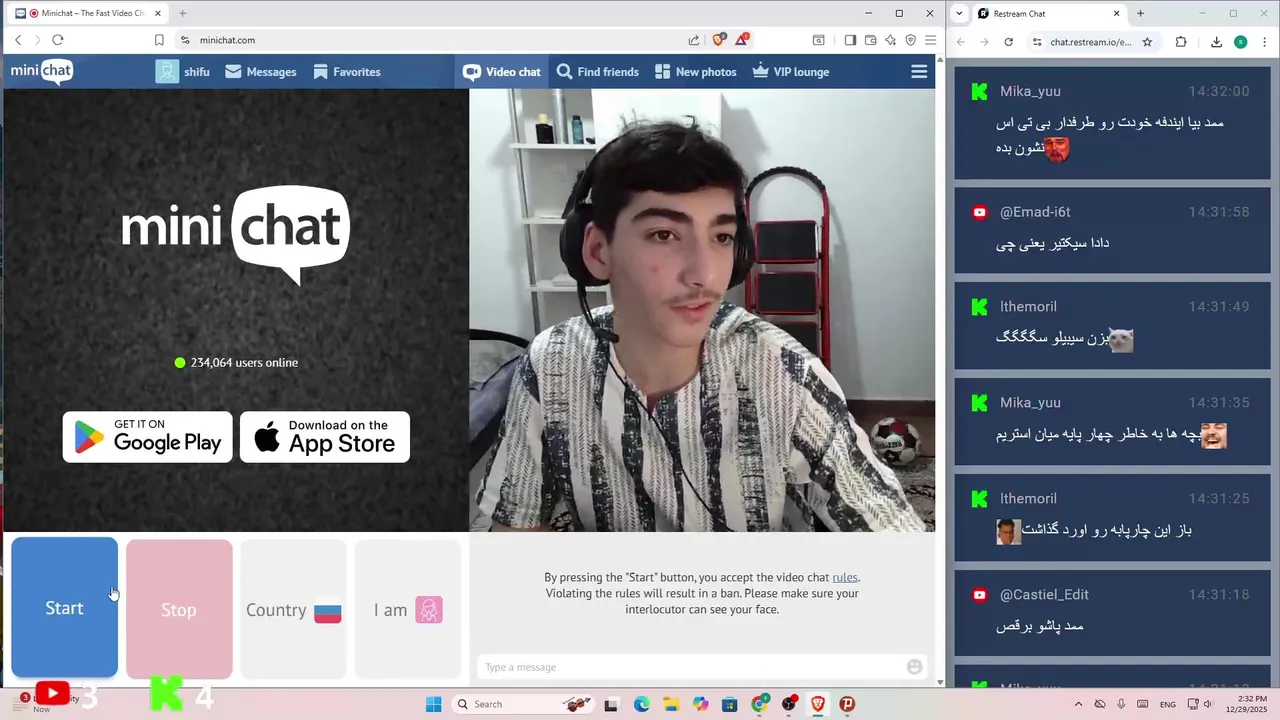Open the emoji picker in message box

pos(914,667)
